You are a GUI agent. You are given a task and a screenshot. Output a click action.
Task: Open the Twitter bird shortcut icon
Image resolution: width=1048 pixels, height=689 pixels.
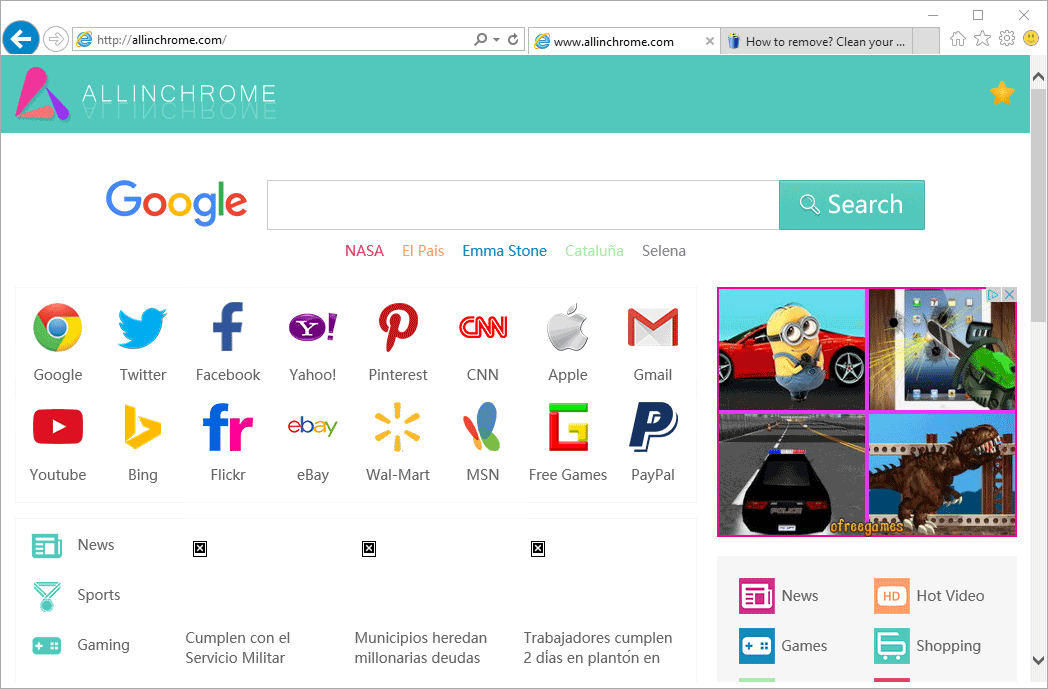pos(142,327)
